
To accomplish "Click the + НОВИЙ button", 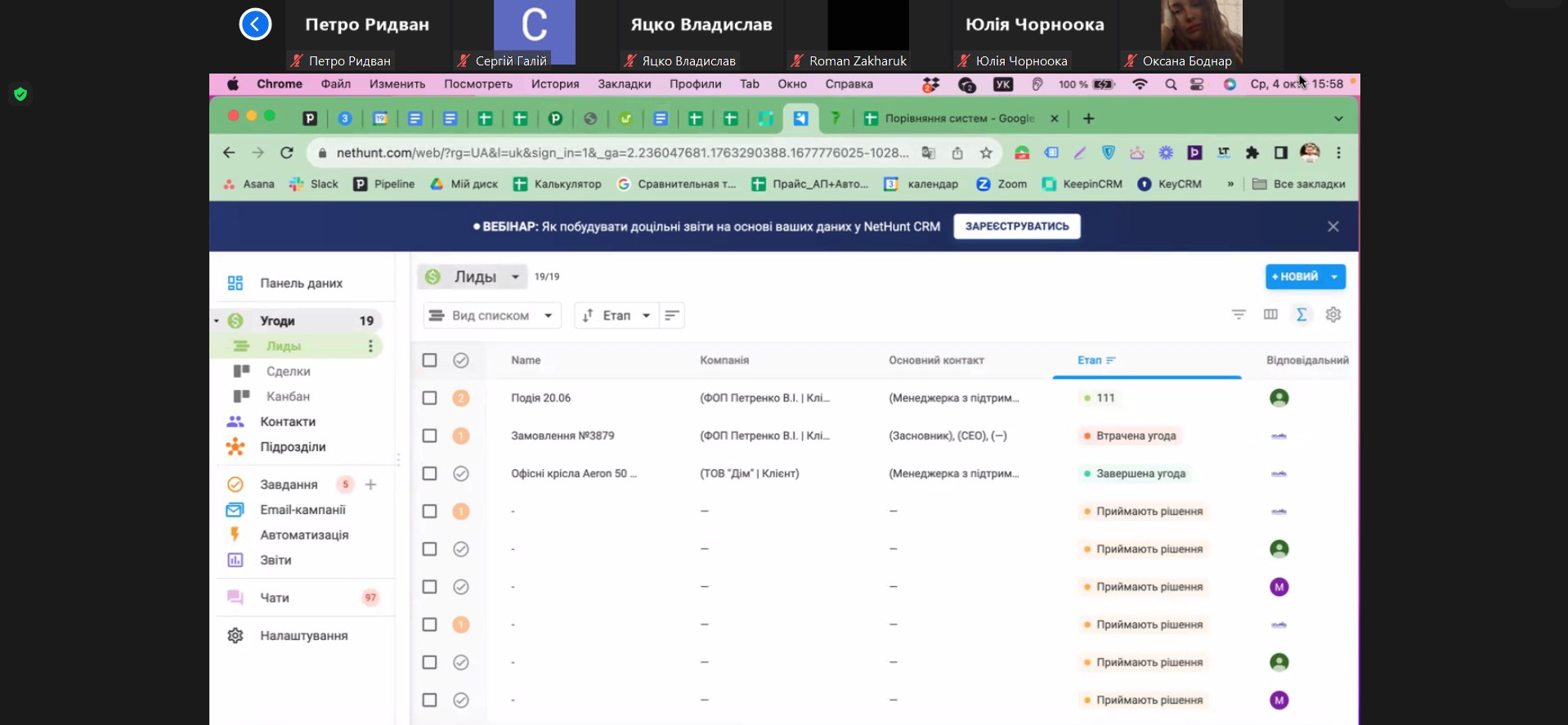I will 1295,277.
